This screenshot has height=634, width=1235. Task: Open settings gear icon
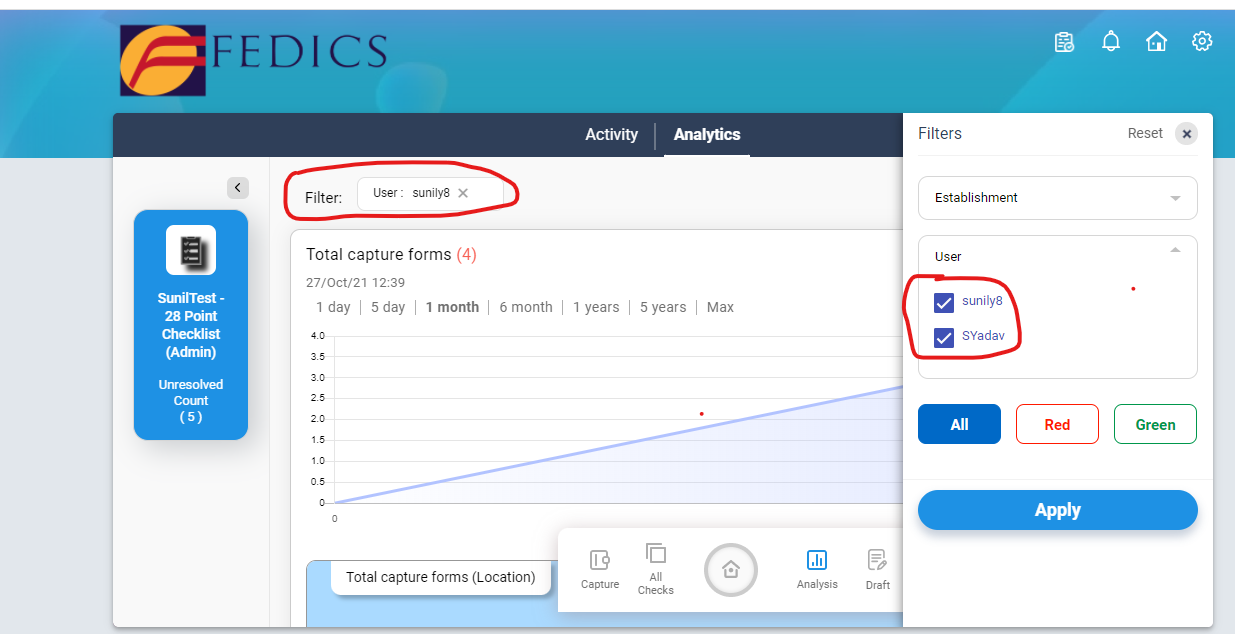tap(1202, 42)
